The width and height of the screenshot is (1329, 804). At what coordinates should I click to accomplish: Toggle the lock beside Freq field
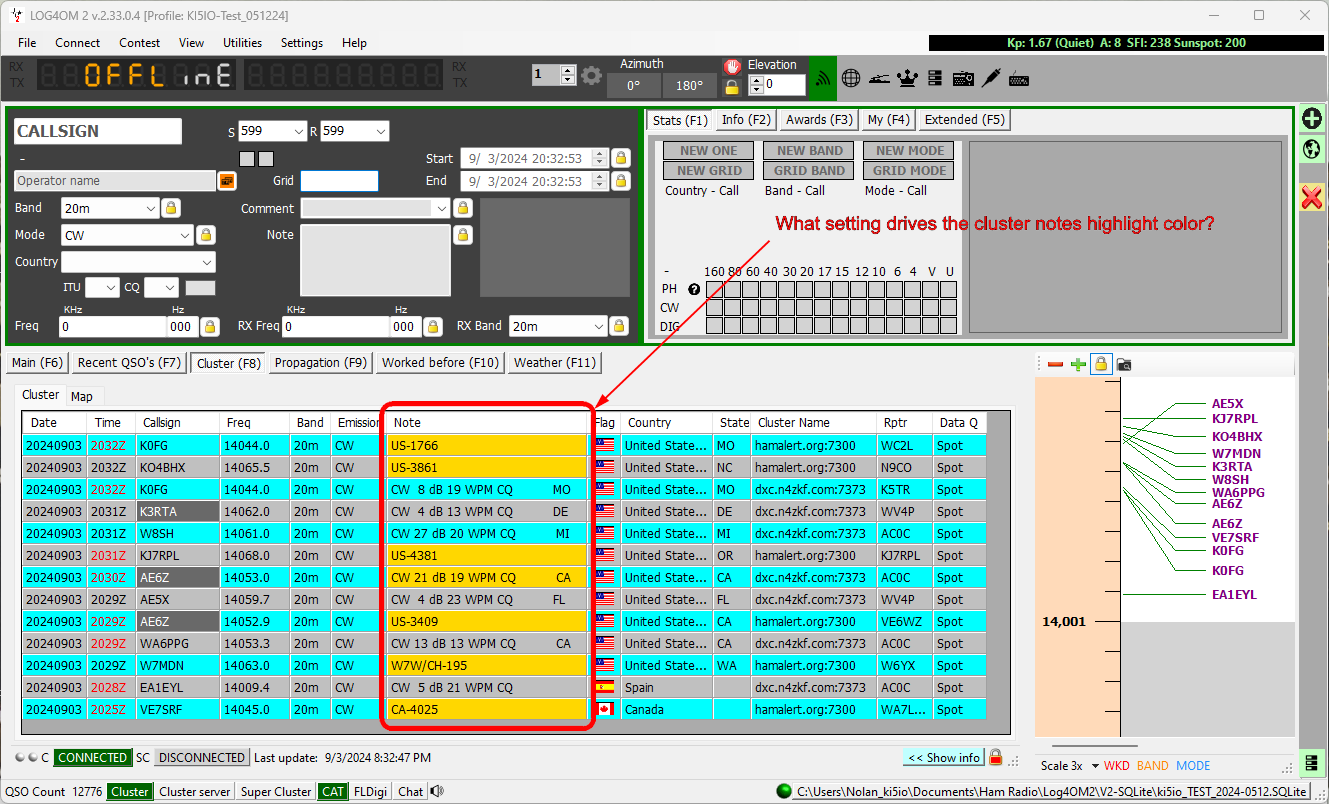(x=209, y=326)
